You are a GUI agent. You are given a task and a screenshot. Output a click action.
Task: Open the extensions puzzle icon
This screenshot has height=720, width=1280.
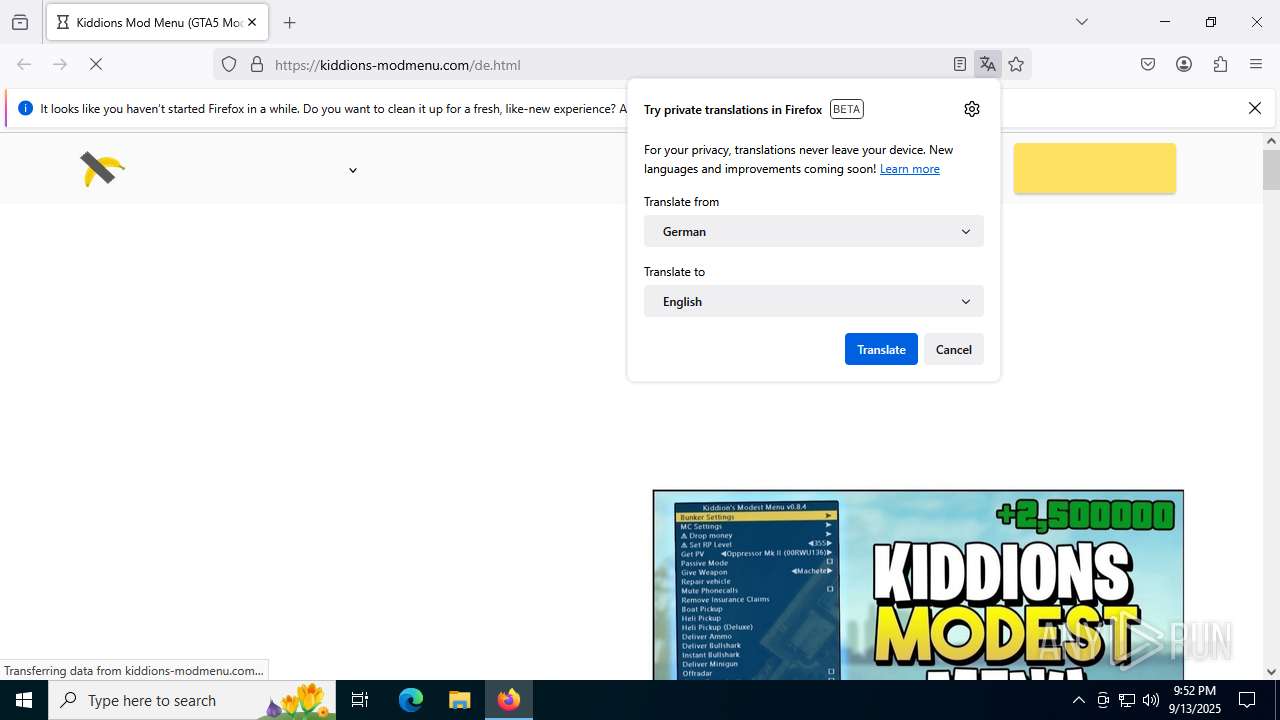1220,64
